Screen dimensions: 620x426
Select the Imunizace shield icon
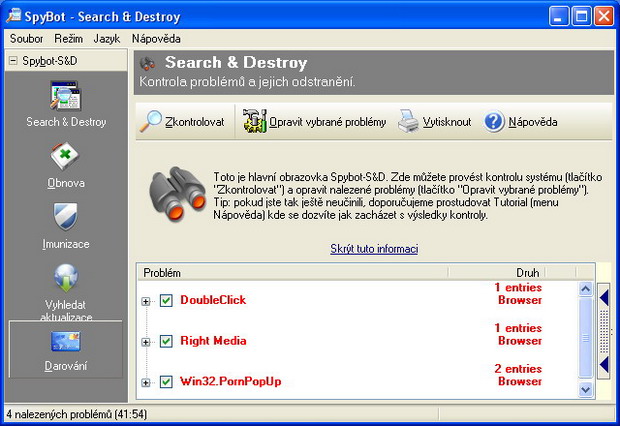66,216
